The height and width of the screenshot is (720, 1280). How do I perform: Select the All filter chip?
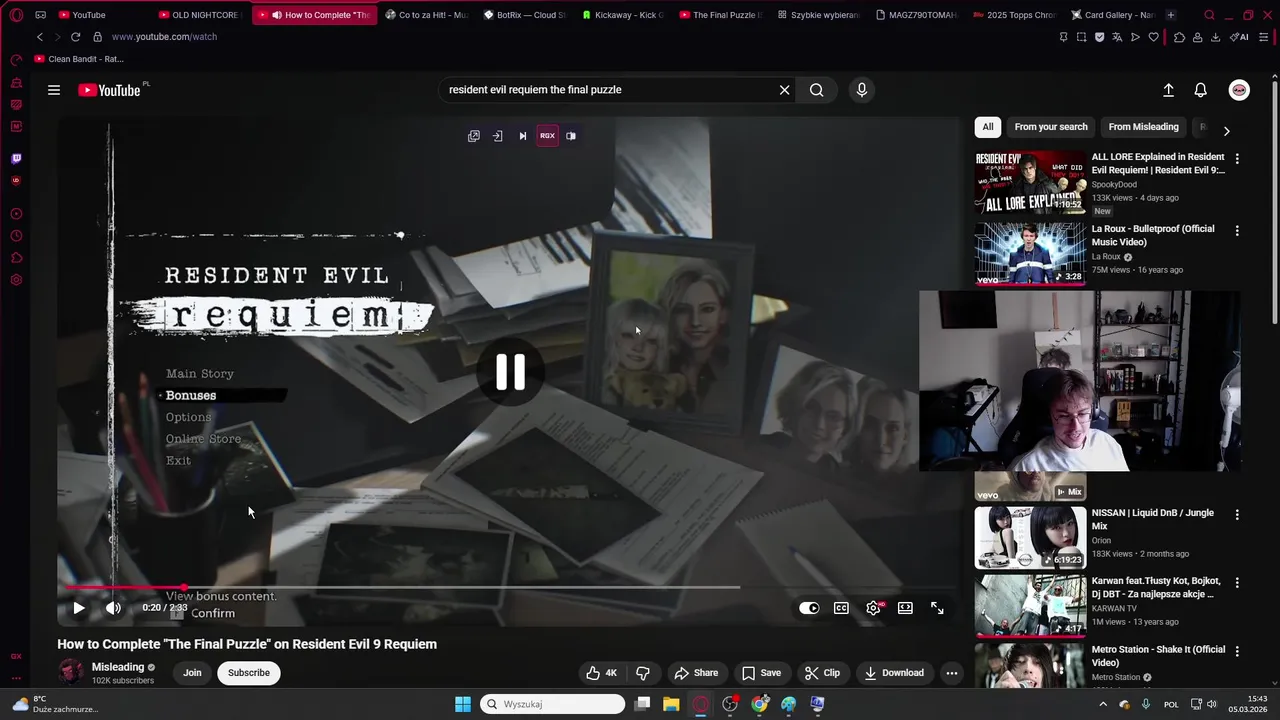[x=988, y=127]
